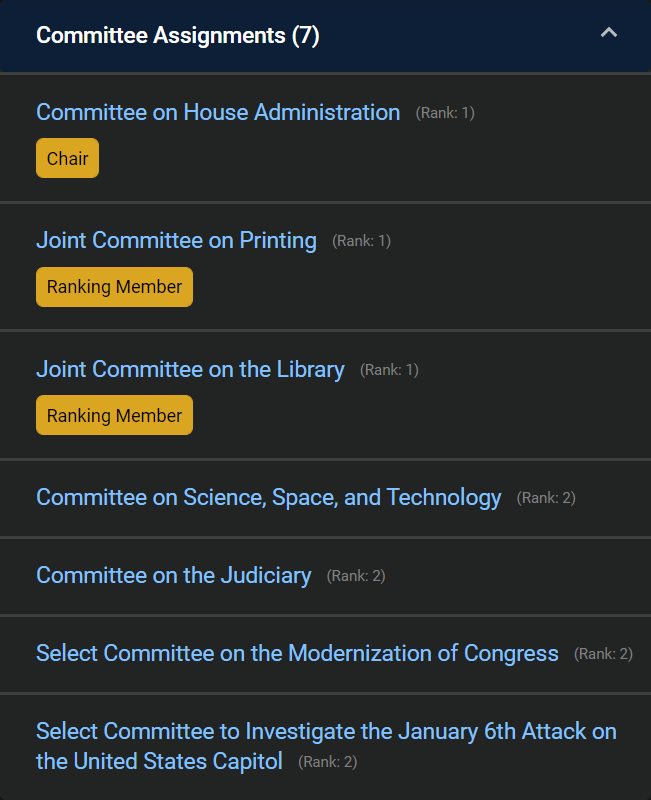Click the rank label beside House Administration
The image size is (651, 800).
[445, 113]
